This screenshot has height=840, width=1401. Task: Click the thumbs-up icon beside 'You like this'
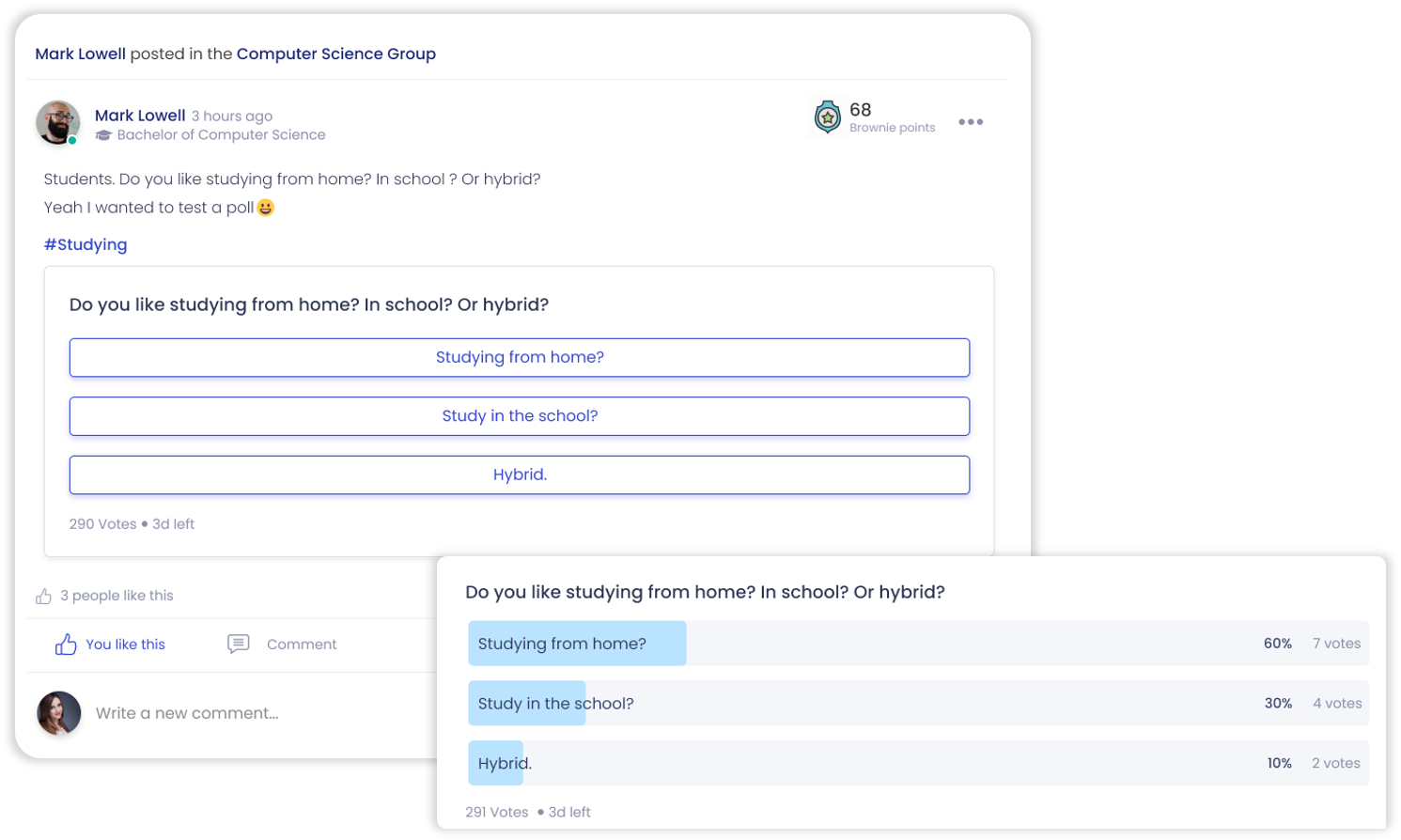(66, 644)
